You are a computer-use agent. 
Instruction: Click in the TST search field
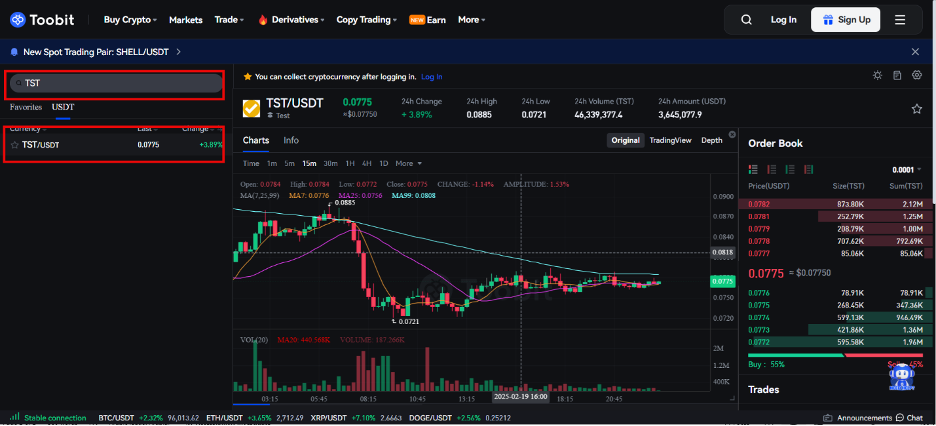pyautogui.click(x=116, y=84)
